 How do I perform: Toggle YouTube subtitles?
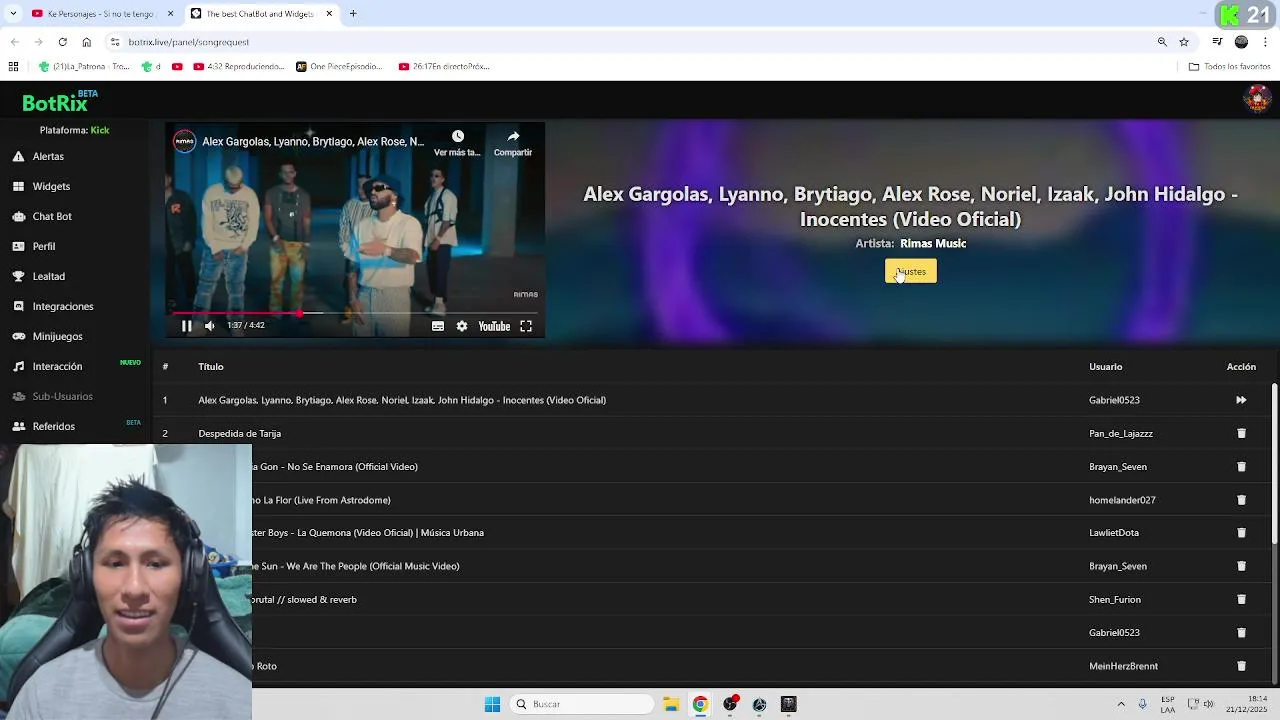tap(438, 326)
